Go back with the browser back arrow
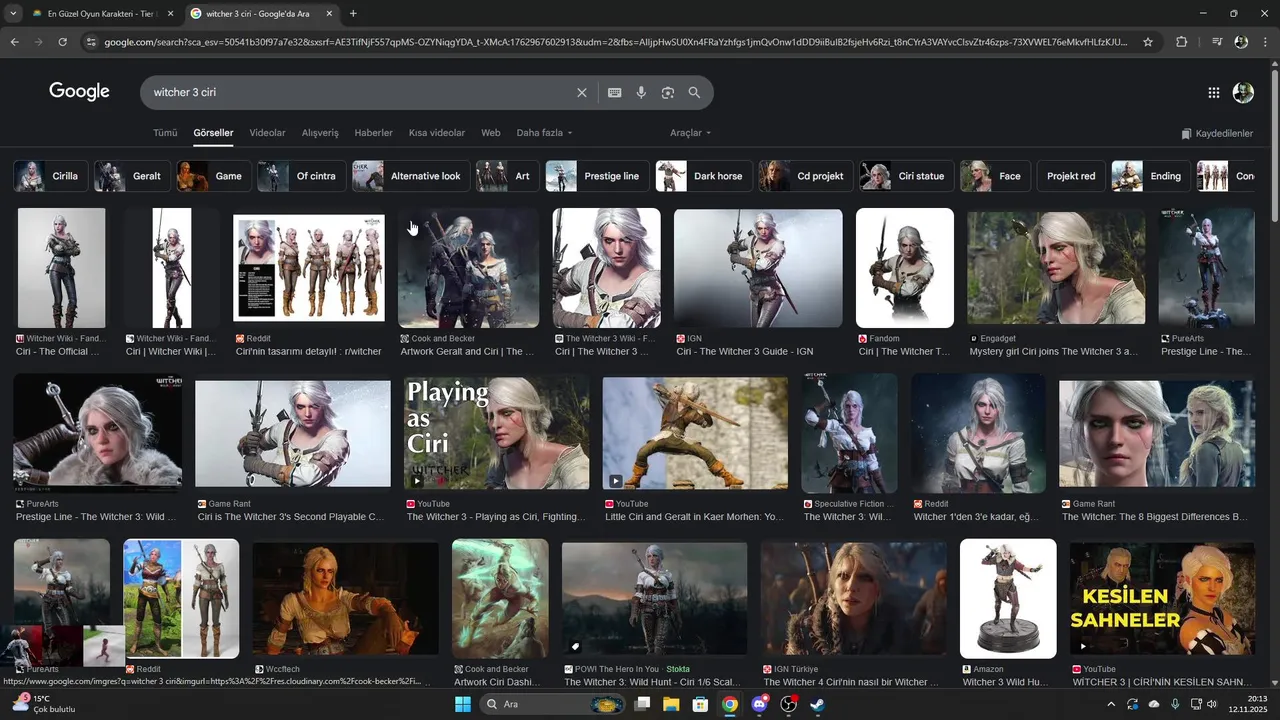 pyautogui.click(x=14, y=42)
